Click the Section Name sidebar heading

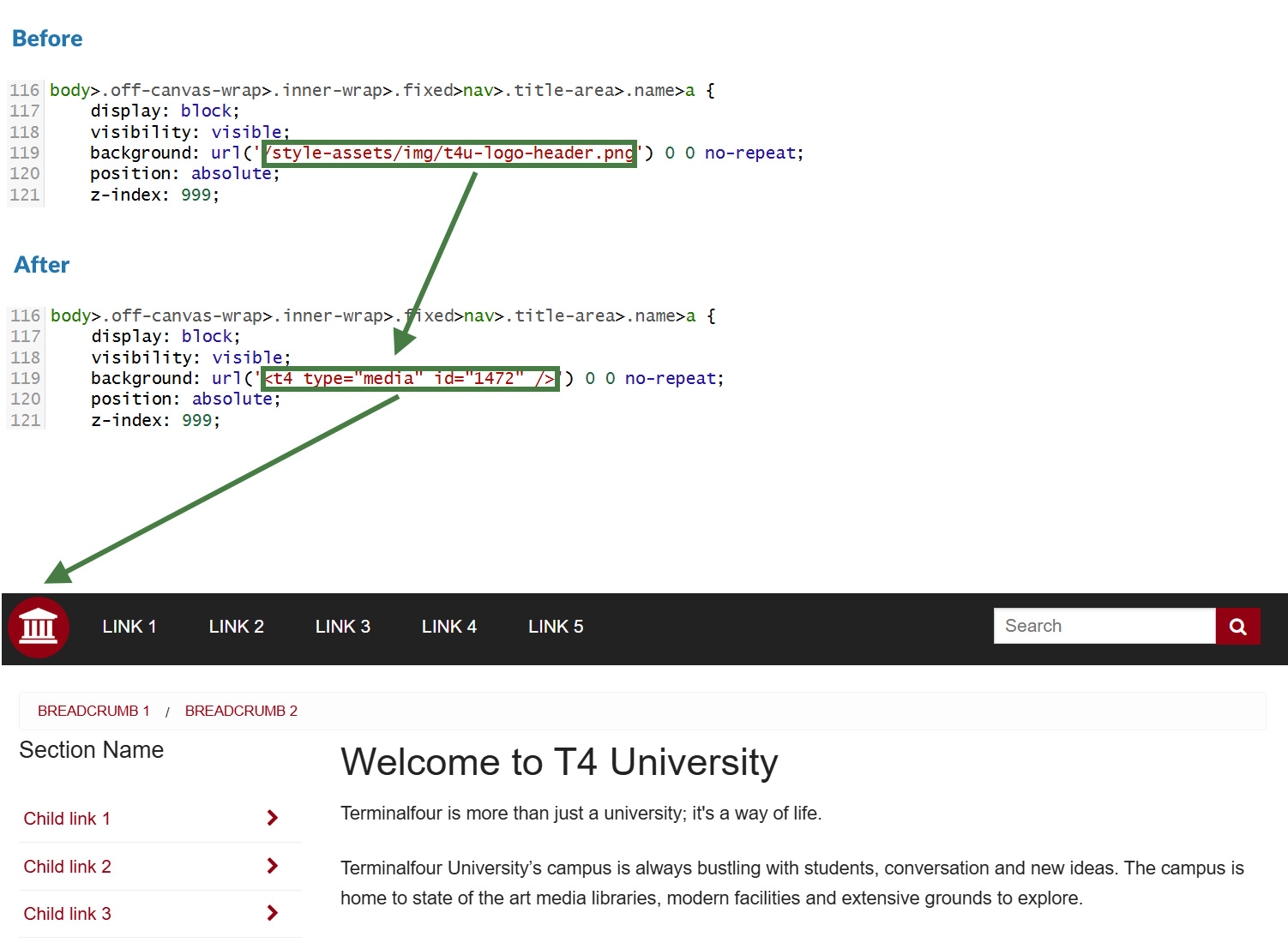tap(91, 750)
